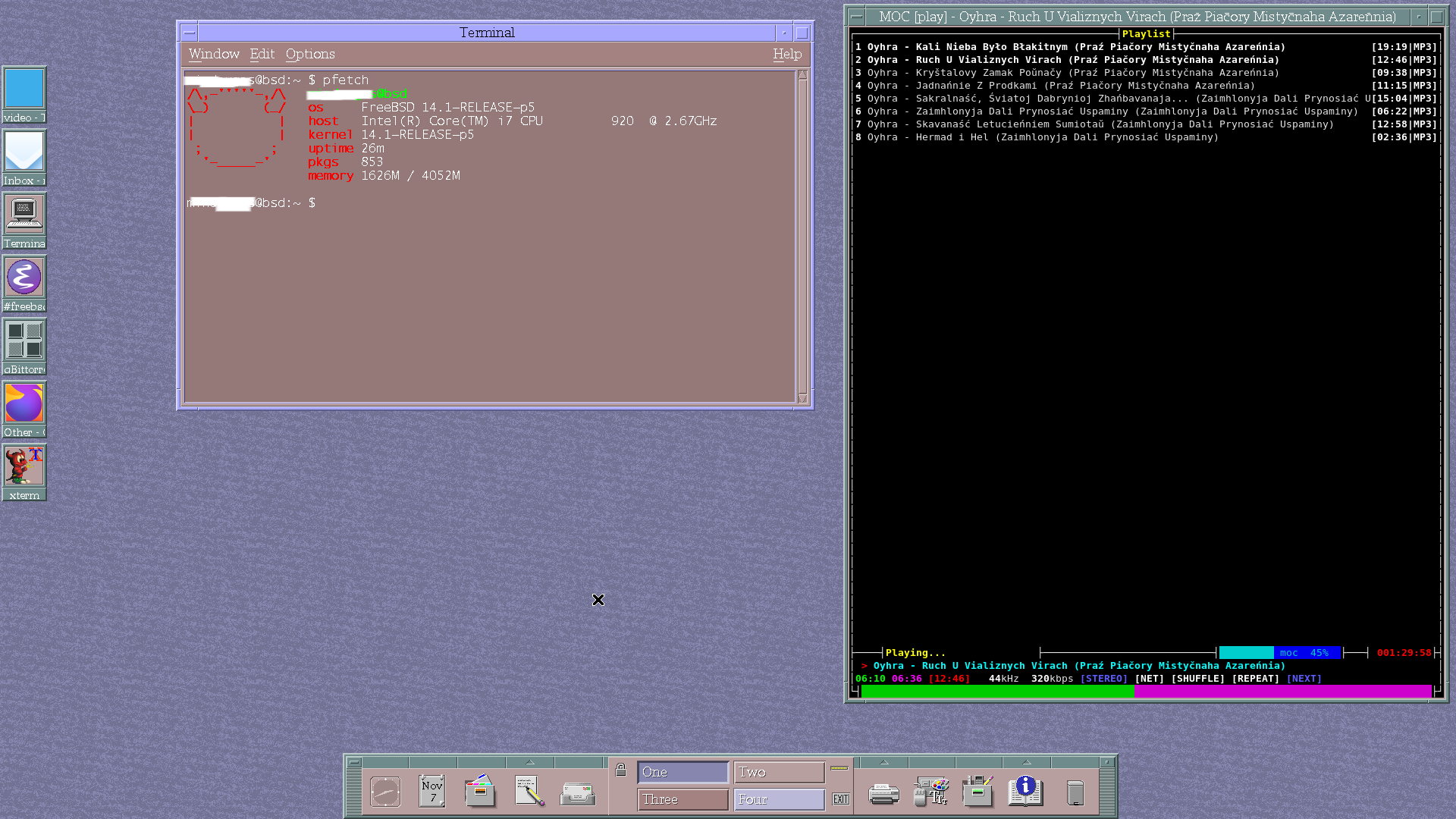Click the EXIT logout icon

tap(841, 799)
